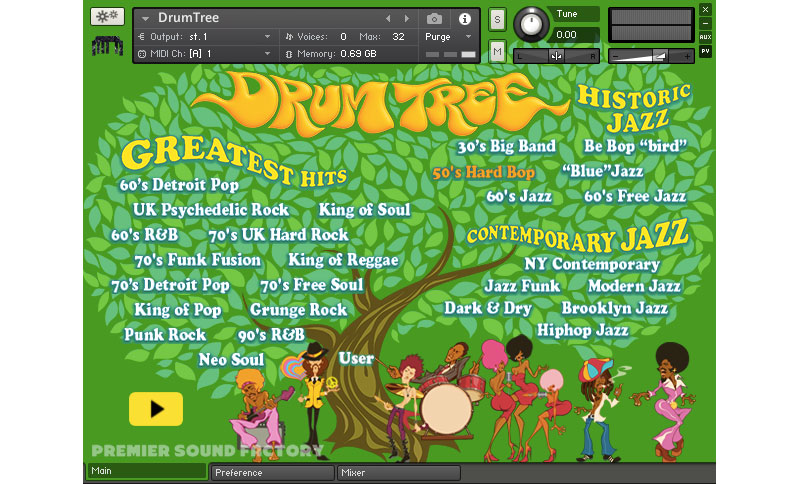Pick the 60's Jazz kit
This screenshot has width=800, height=484.
[x=519, y=196]
